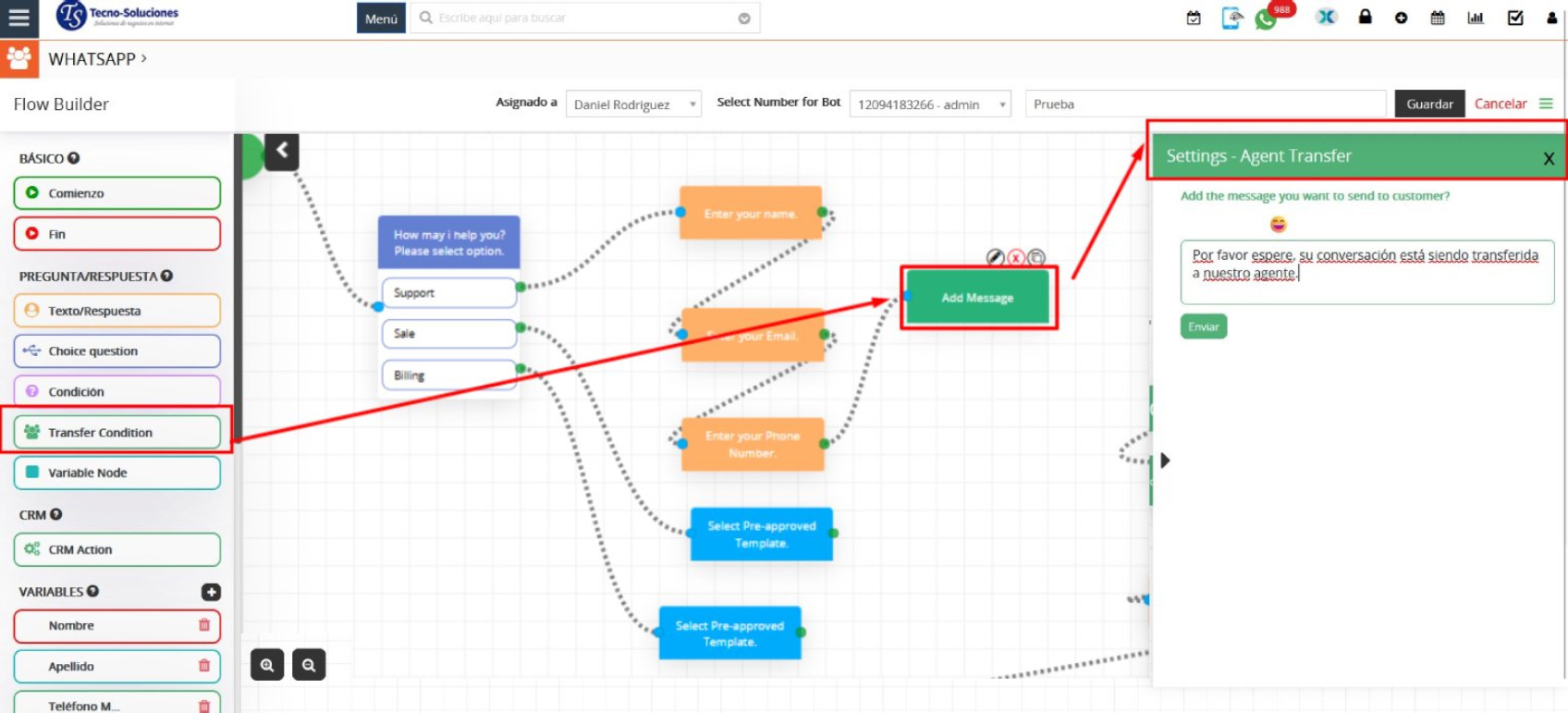Open the green list menu beside Cancelar

click(1546, 104)
